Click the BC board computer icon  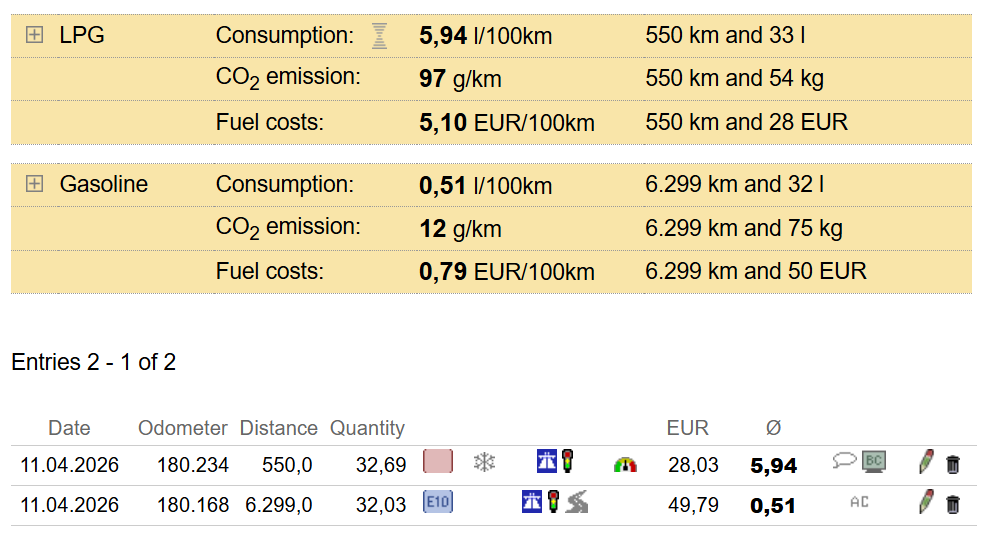click(x=873, y=461)
